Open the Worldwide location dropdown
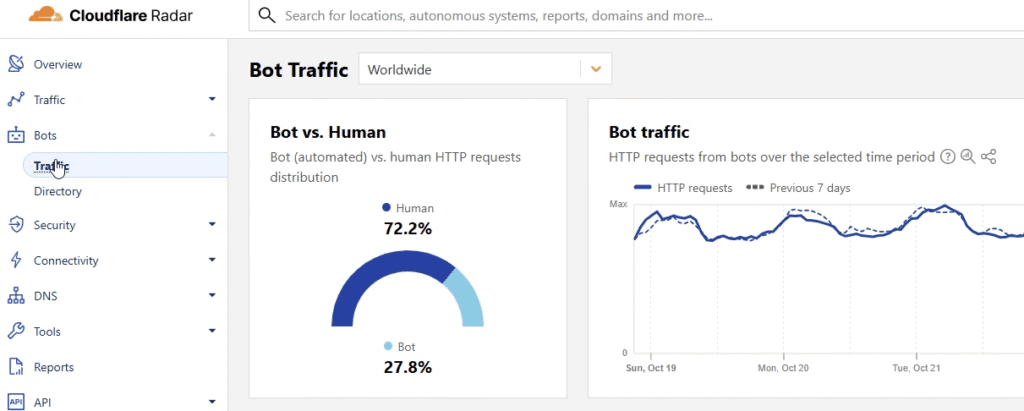Screen dimensions: 1024x411 click(485, 69)
